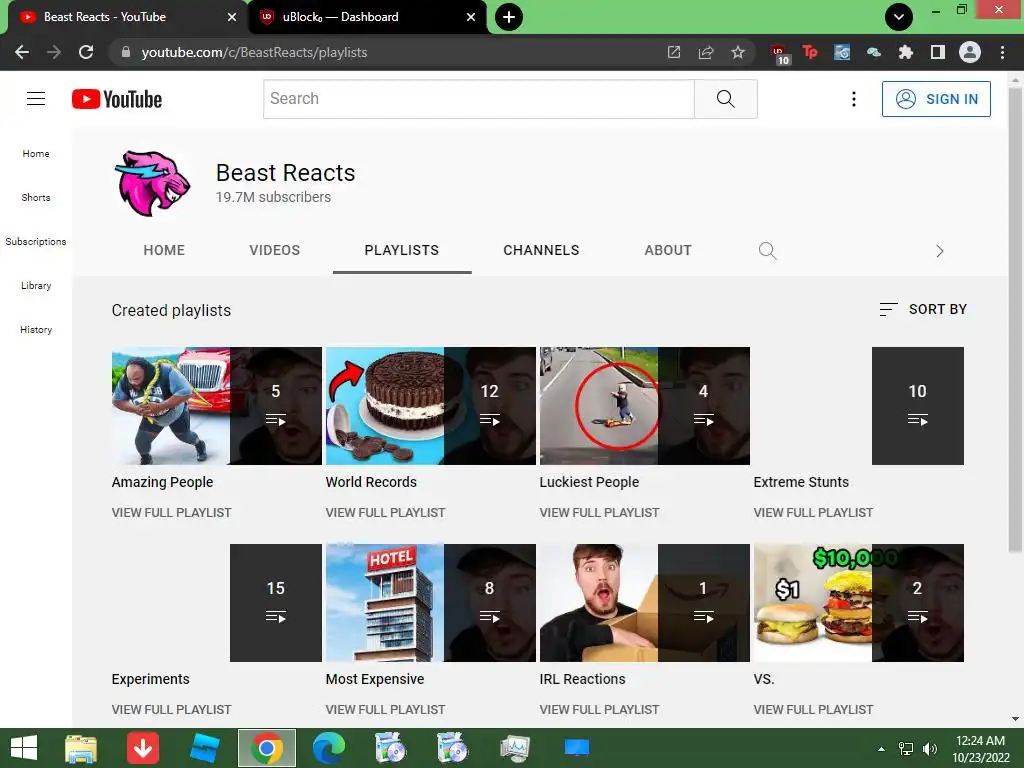Select the PLAYLISTS channel tab
1024x768 pixels.
(x=402, y=251)
